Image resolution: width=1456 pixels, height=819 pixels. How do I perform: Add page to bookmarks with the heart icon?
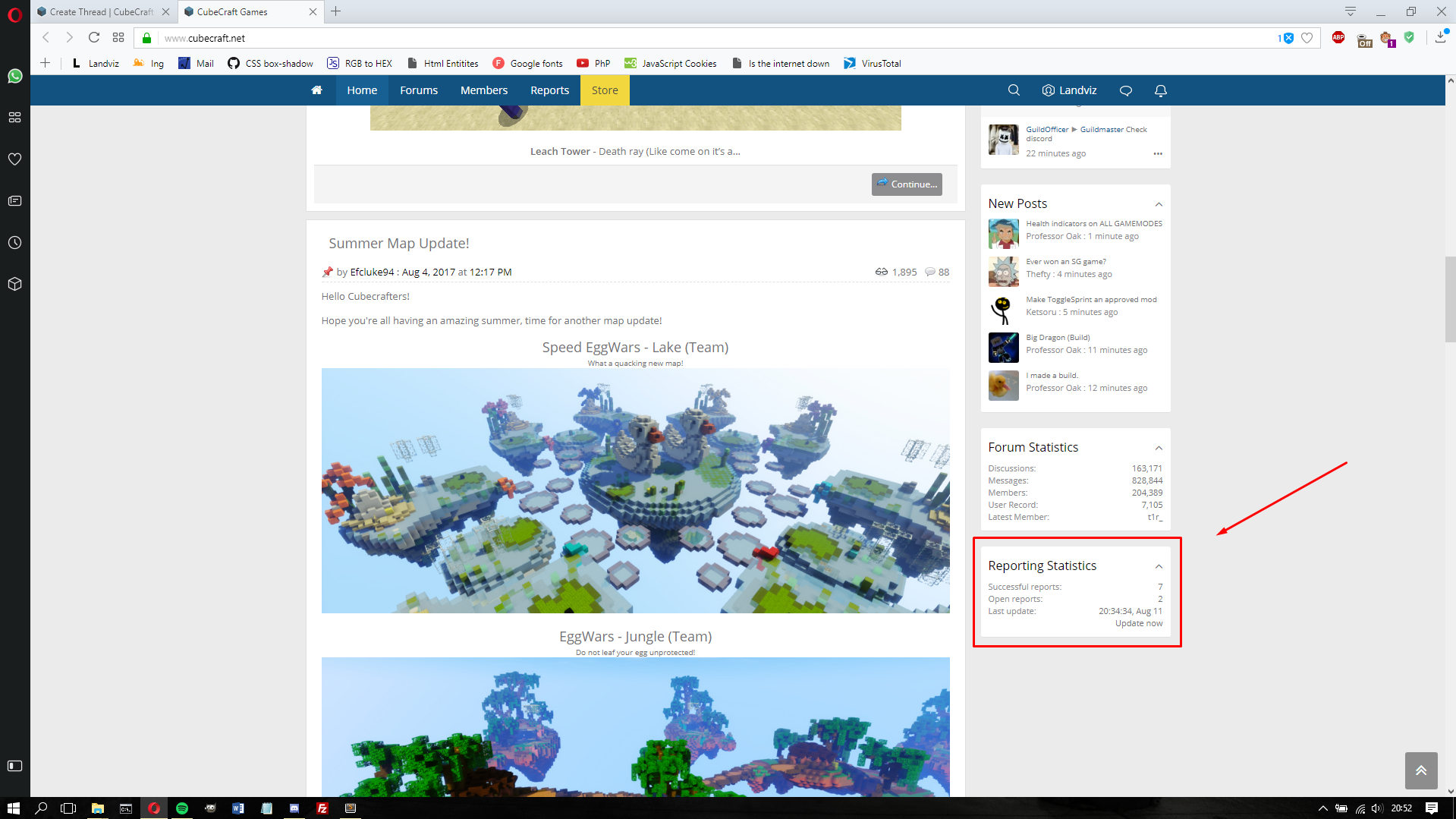1307,38
